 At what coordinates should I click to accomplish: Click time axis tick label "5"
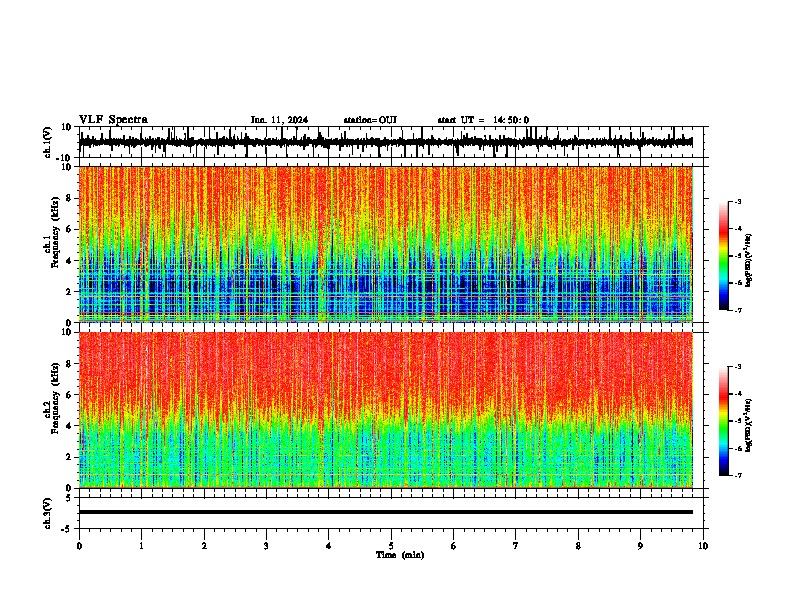click(391, 546)
